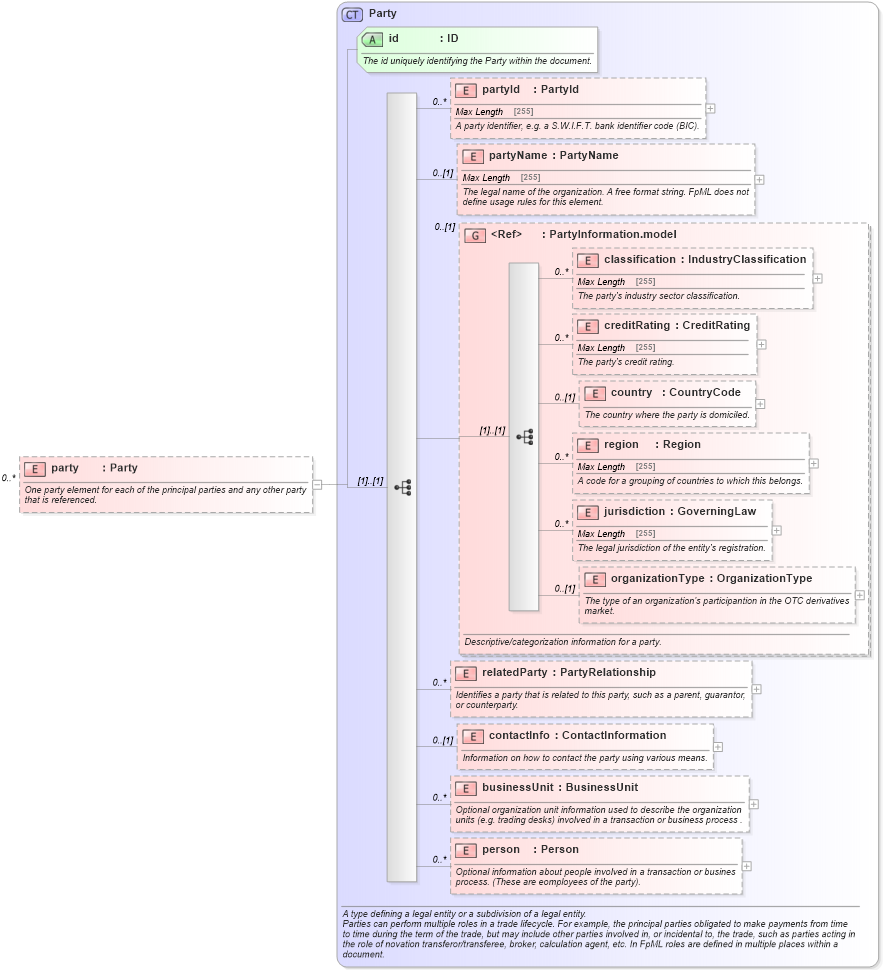
Task: Click the CT icon beside Party
Action: pos(352,14)
